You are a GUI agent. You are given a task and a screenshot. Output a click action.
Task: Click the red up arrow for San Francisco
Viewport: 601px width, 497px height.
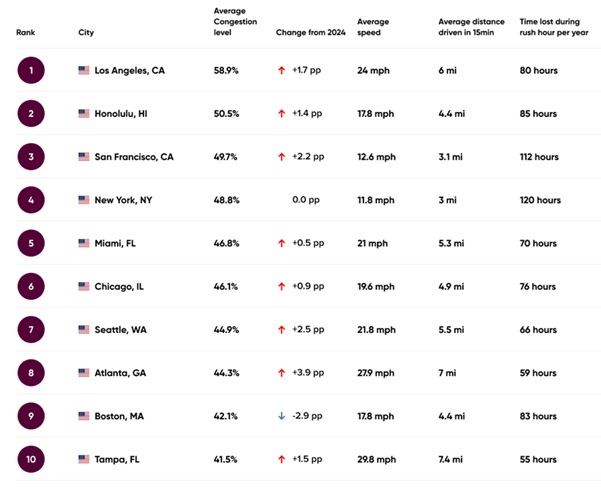coord(282,157)
